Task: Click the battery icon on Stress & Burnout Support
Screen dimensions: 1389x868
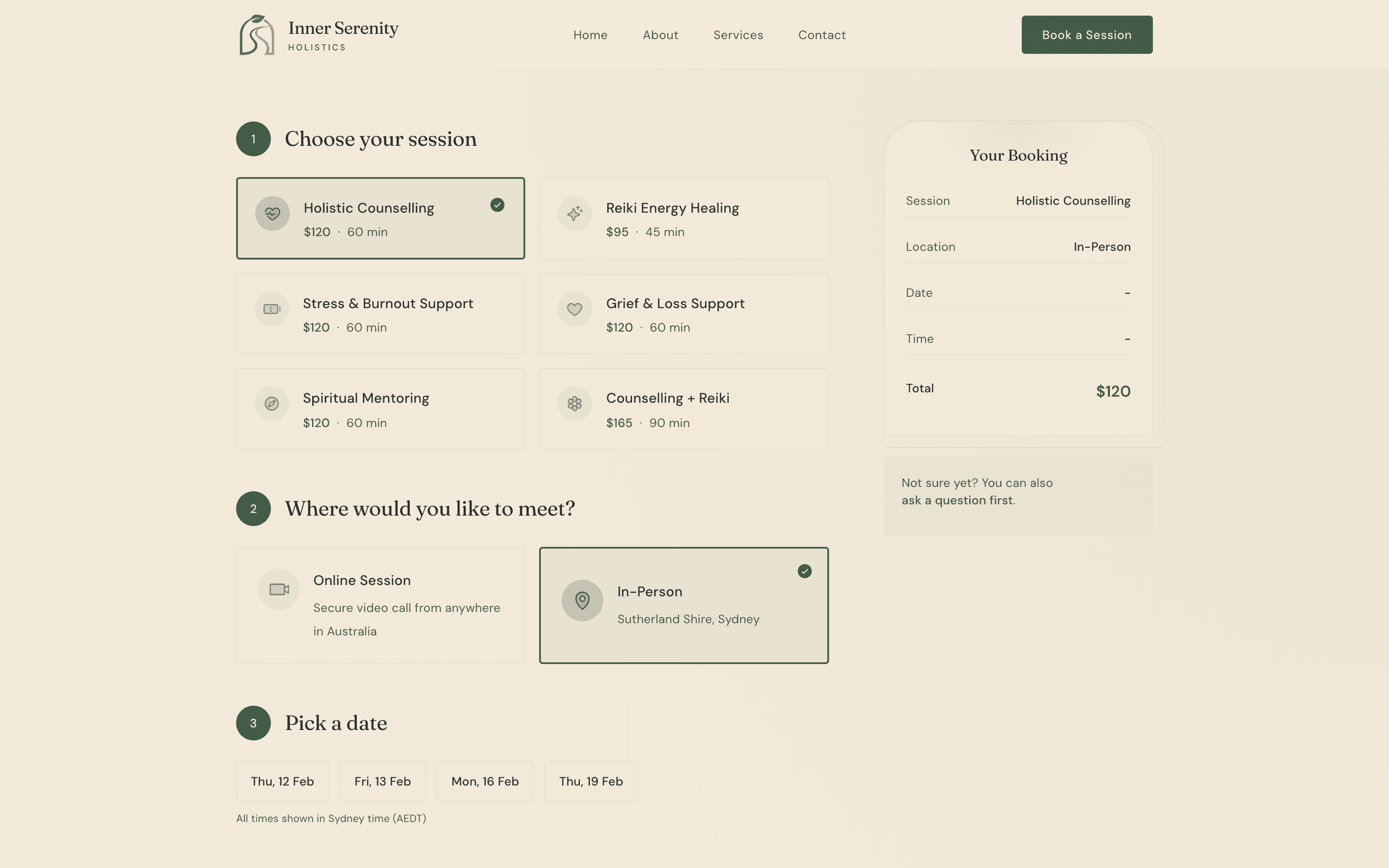Action: click(271, 309)
